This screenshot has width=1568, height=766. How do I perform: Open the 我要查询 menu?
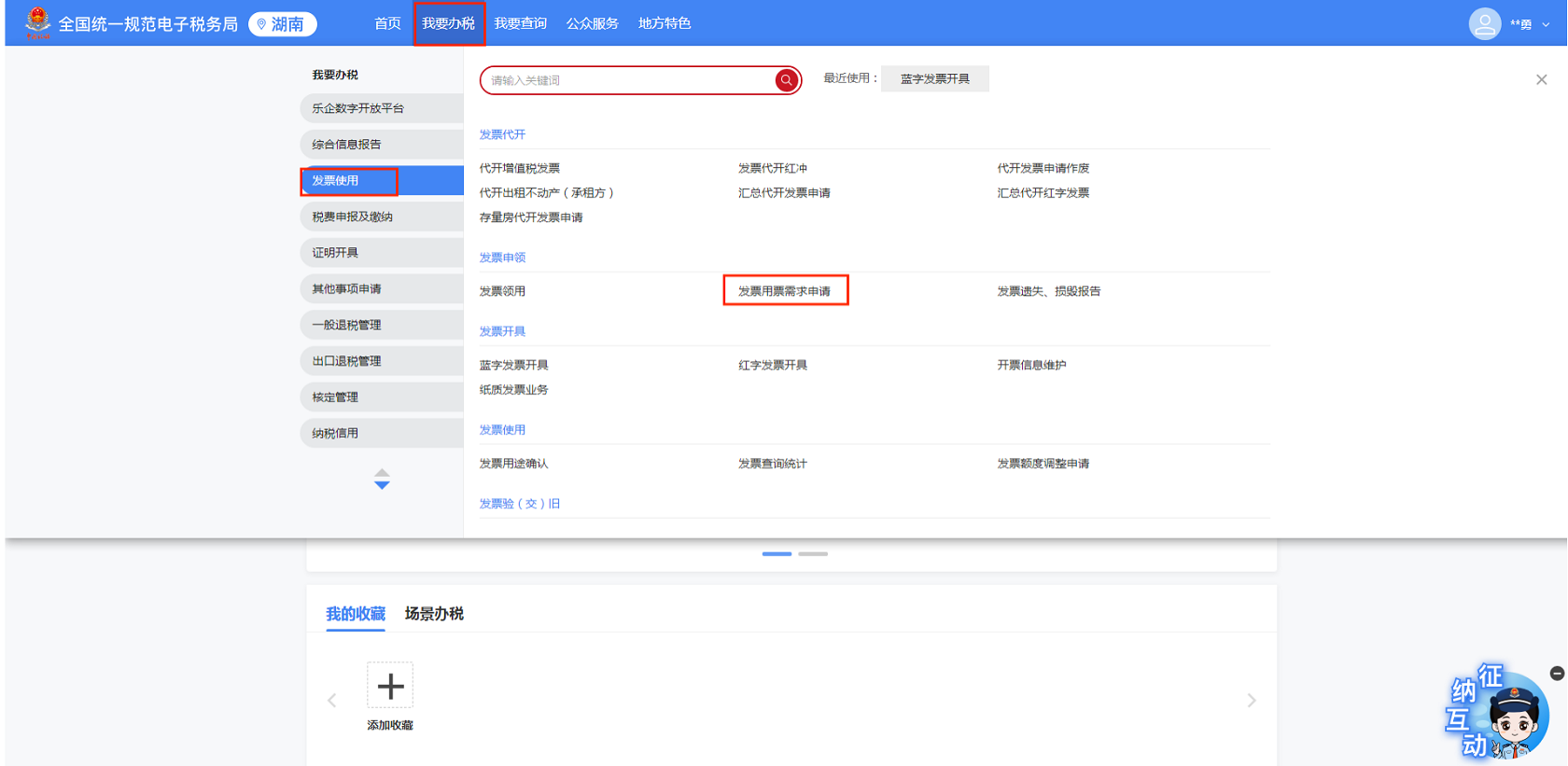(x=520, y=23)
